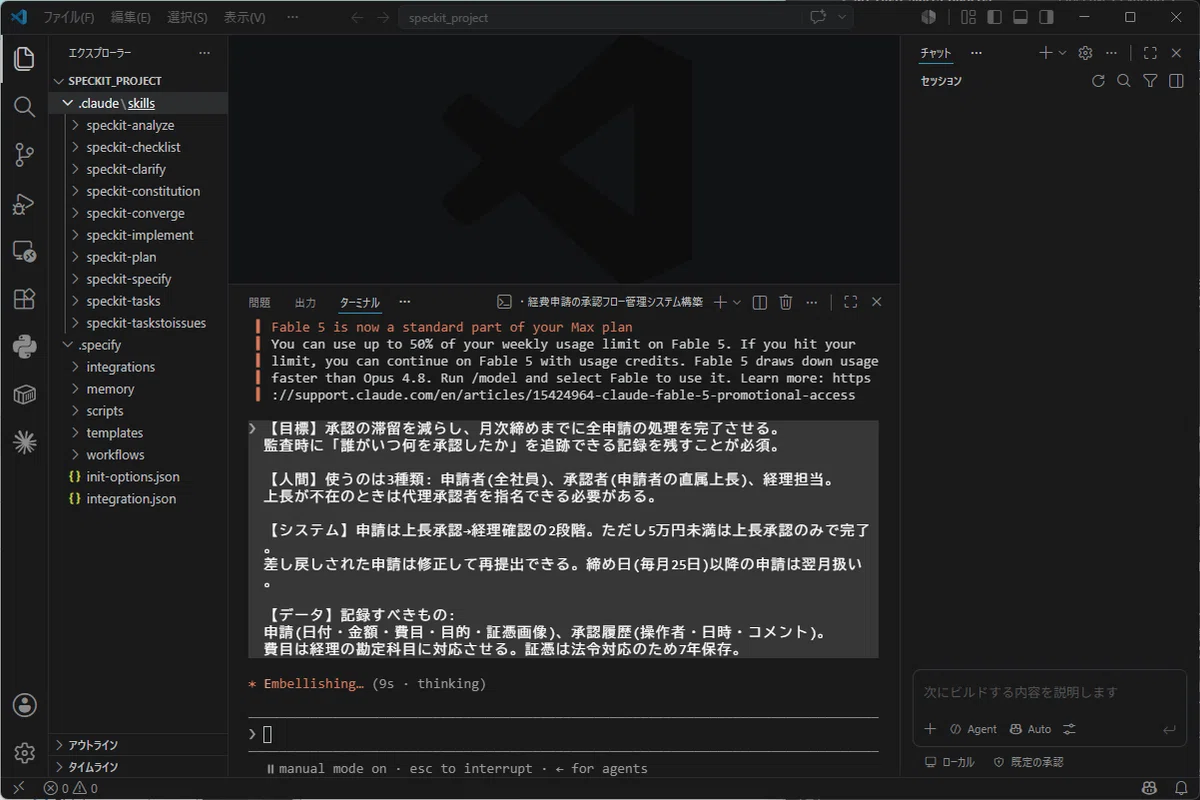Open new terminal profile dropdown arrow

click(737, 302)
